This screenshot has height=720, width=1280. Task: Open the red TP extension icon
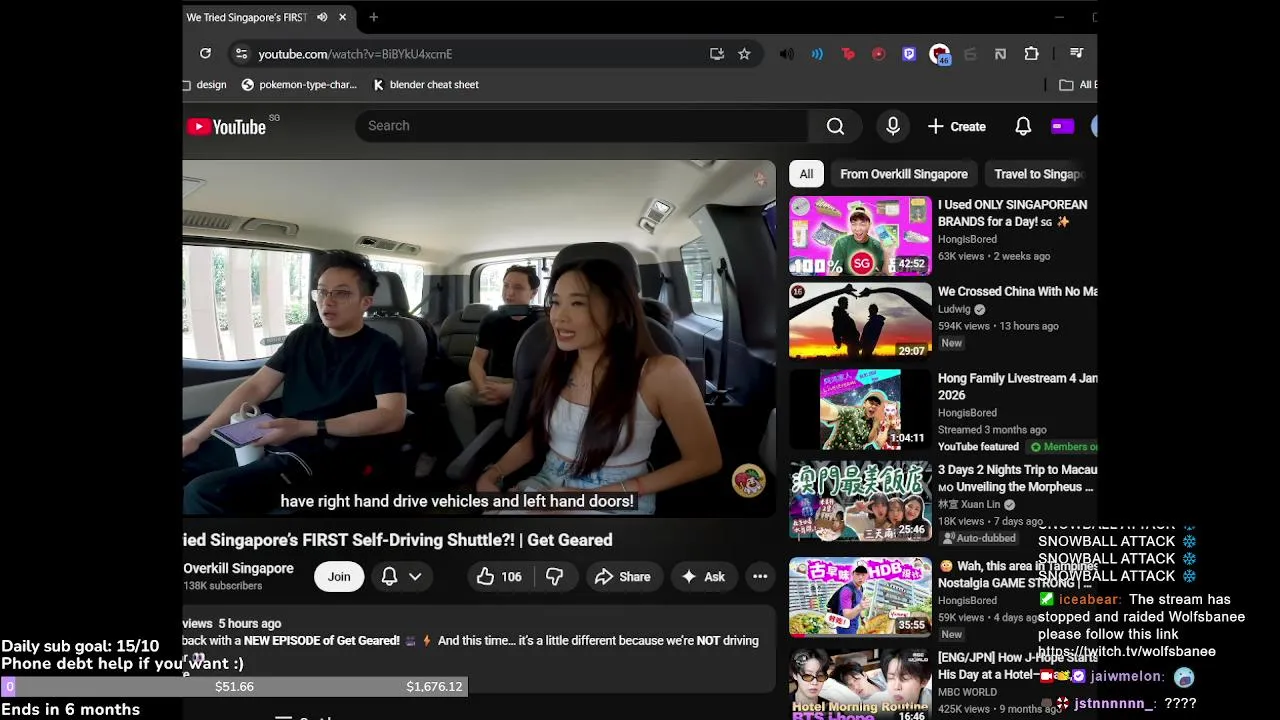[x=848, y=54]
